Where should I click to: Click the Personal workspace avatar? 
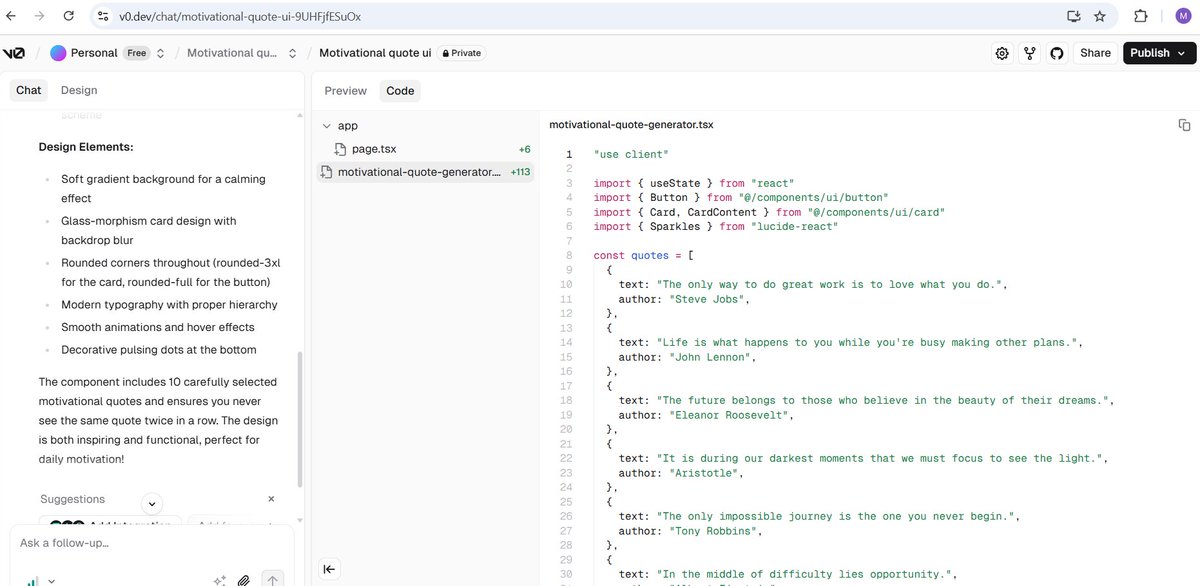tap(58, 53)
